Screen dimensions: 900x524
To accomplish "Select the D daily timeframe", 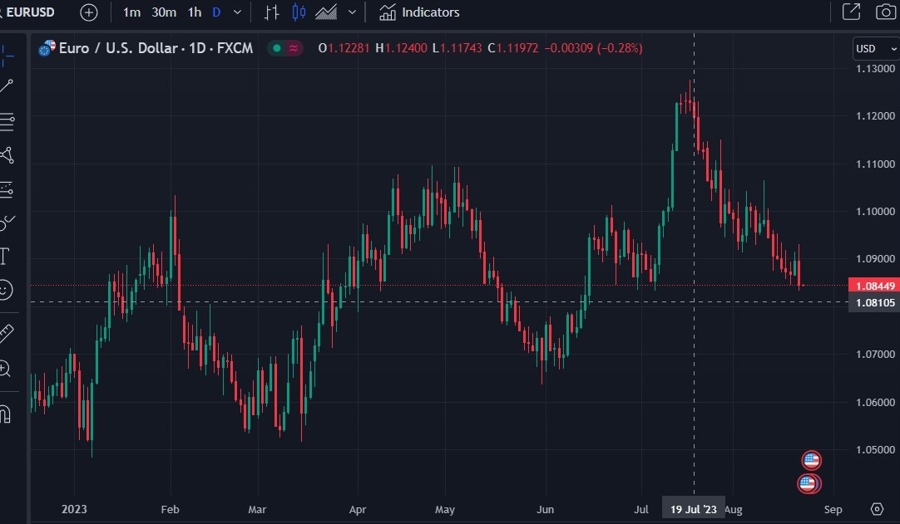I will click(216, 12).
